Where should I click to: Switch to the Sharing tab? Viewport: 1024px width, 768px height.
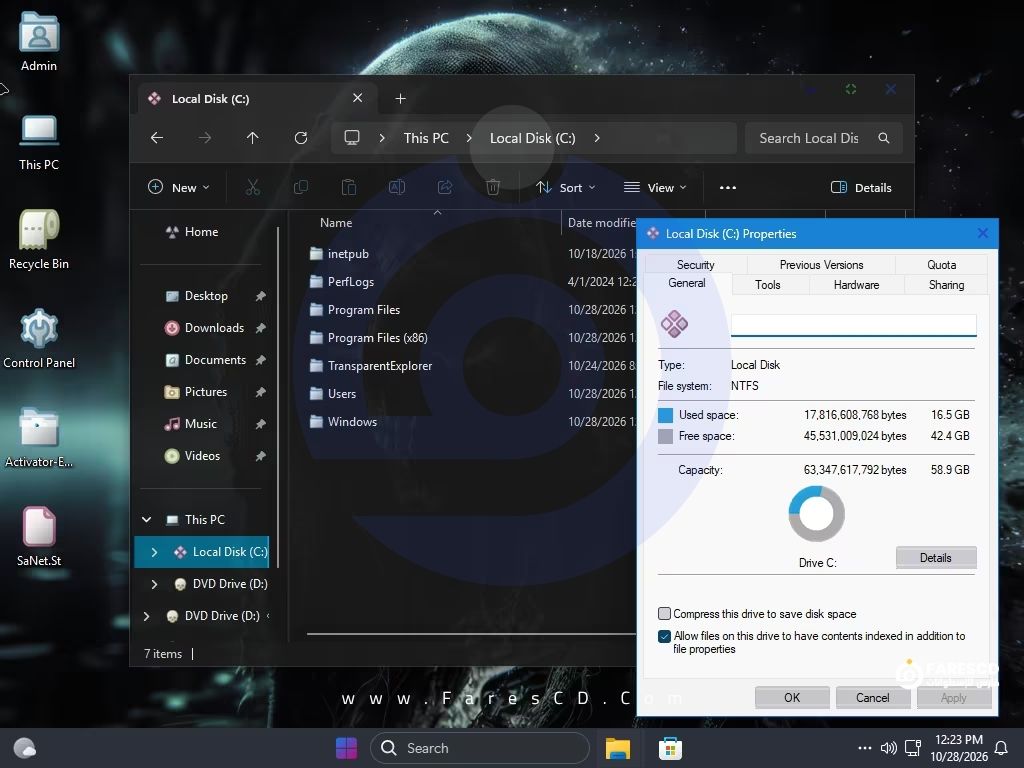pos(946,285)
